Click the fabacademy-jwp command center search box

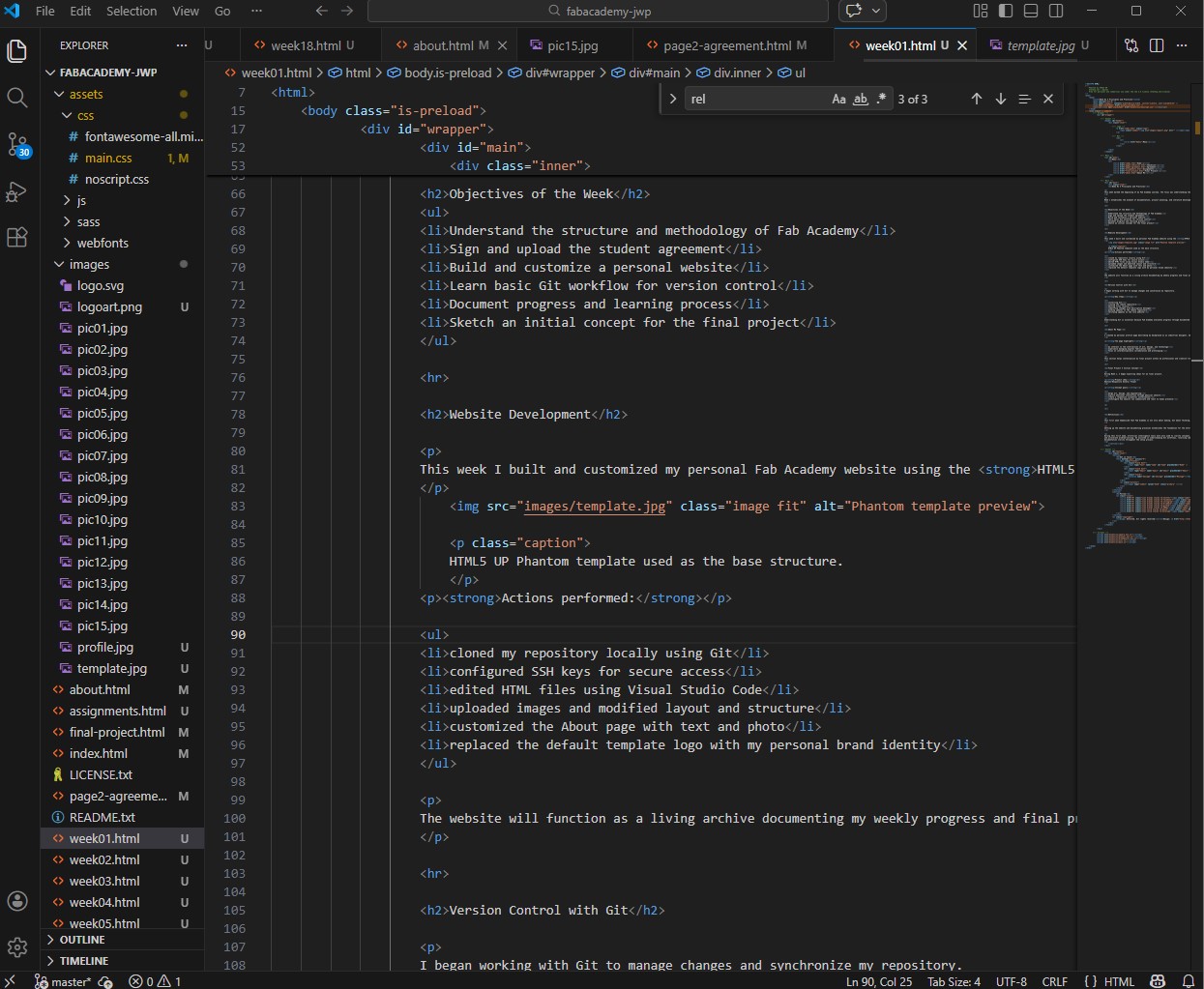598,11
